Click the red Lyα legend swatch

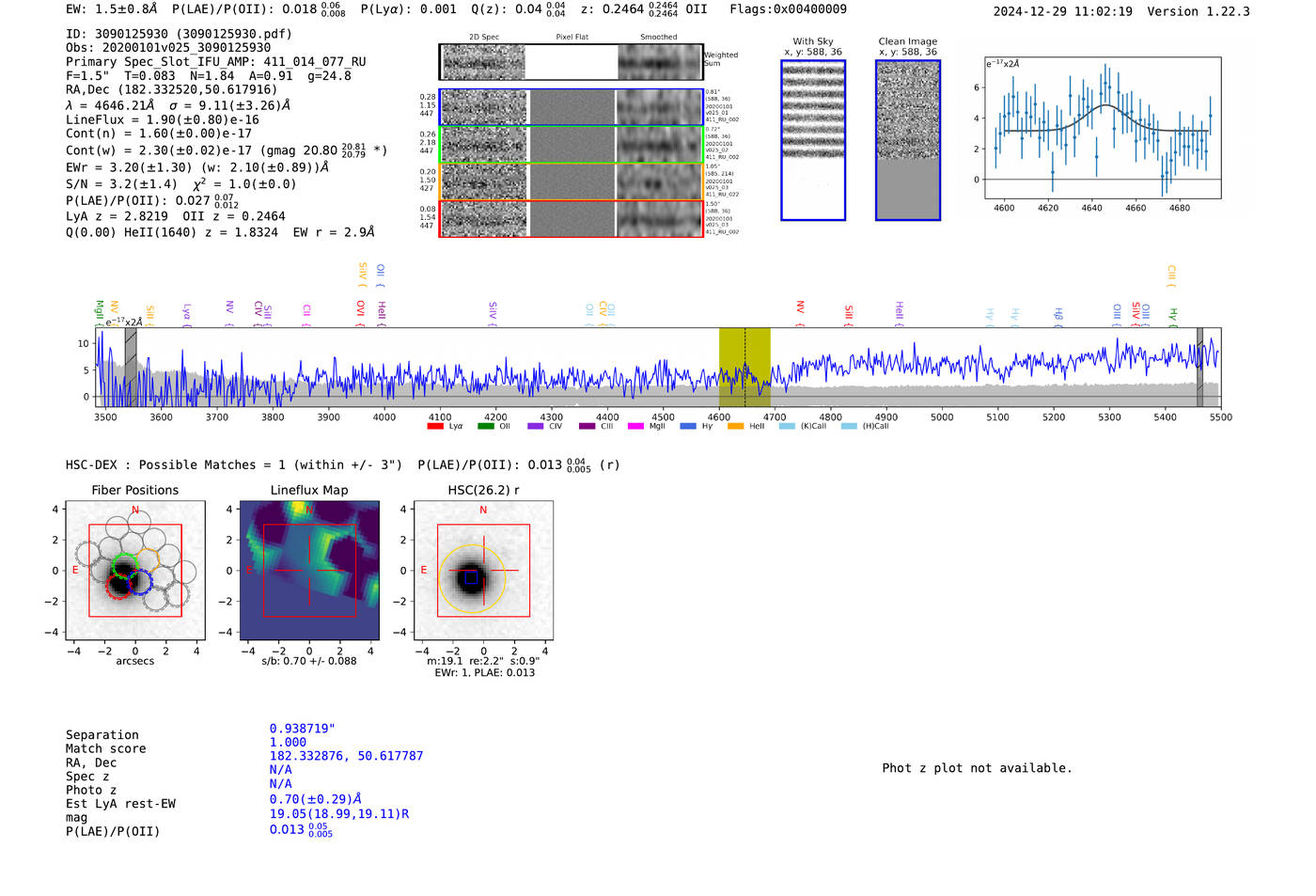tap(434, 427)
